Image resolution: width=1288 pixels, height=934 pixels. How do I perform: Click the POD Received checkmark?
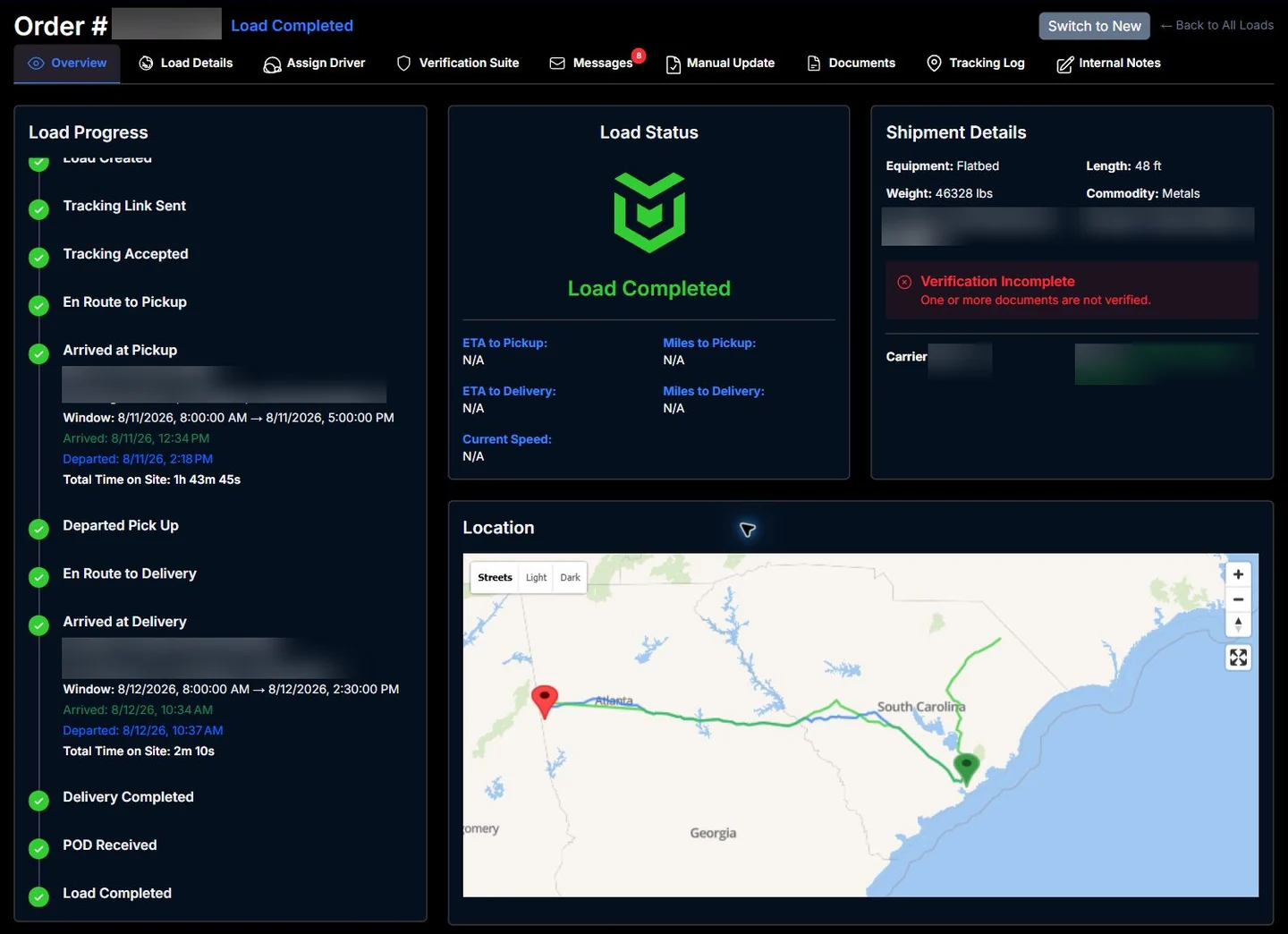pos(38,848)
